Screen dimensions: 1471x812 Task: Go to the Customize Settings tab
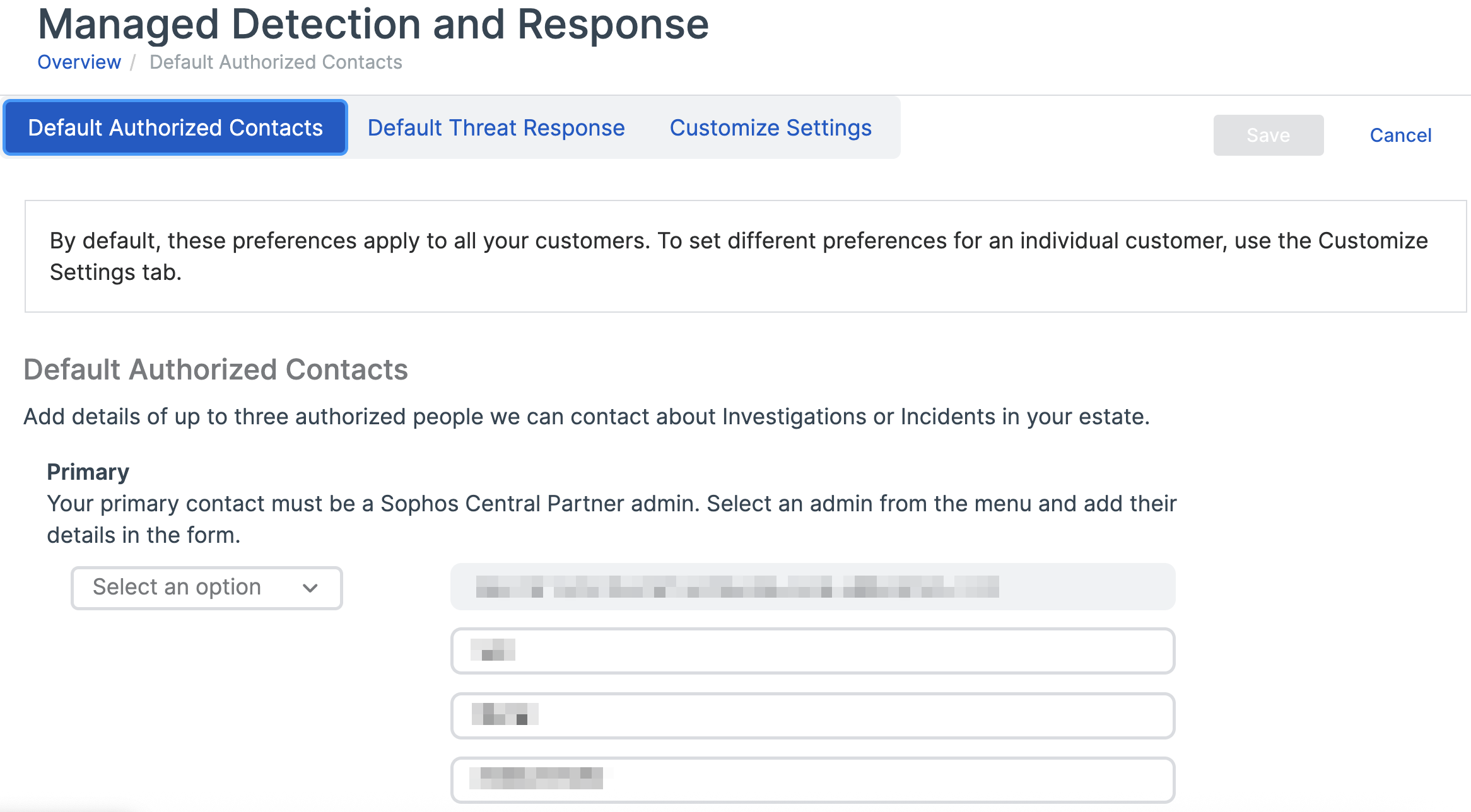point(770,128)
